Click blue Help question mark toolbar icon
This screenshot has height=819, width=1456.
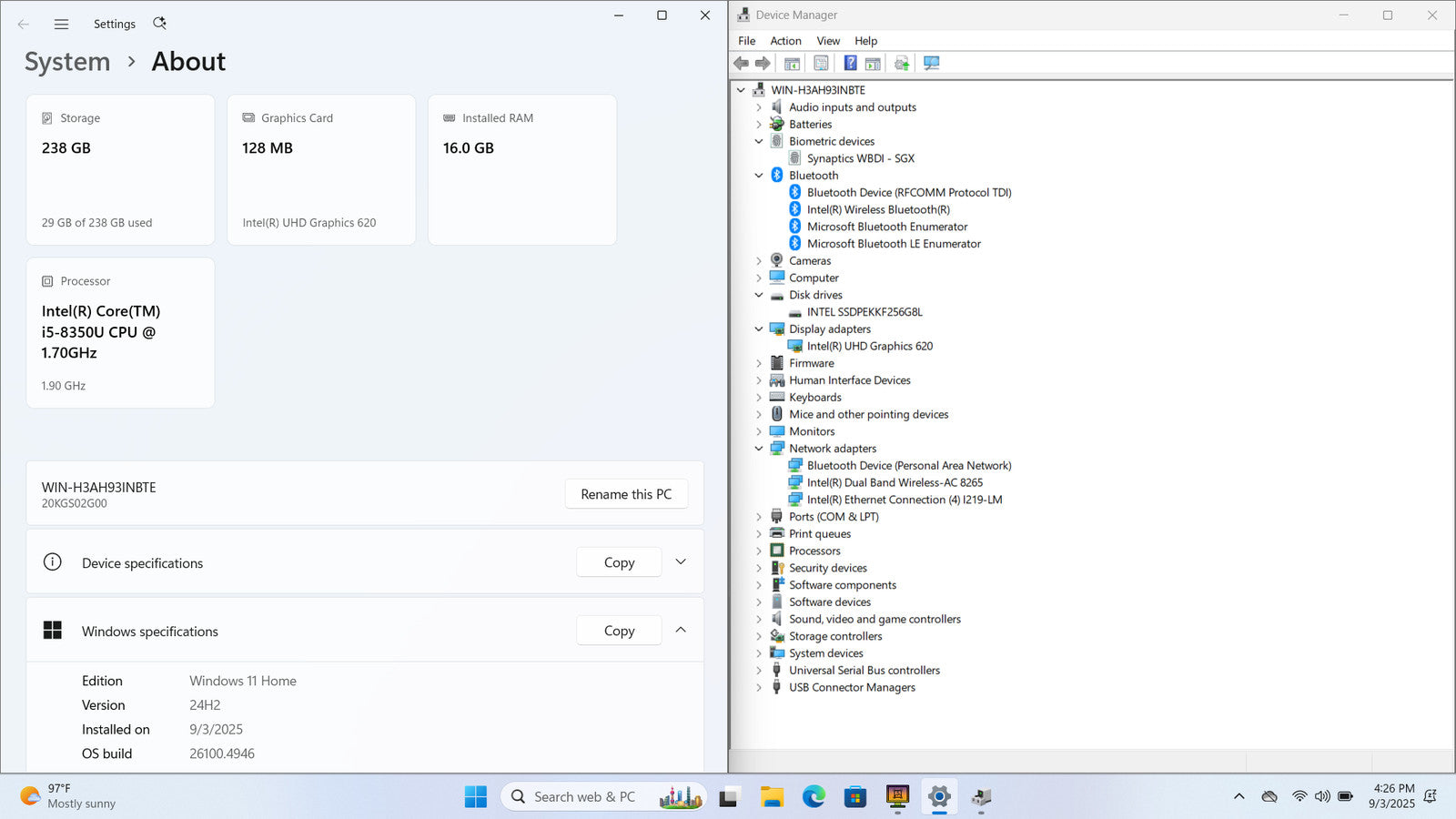850,63
